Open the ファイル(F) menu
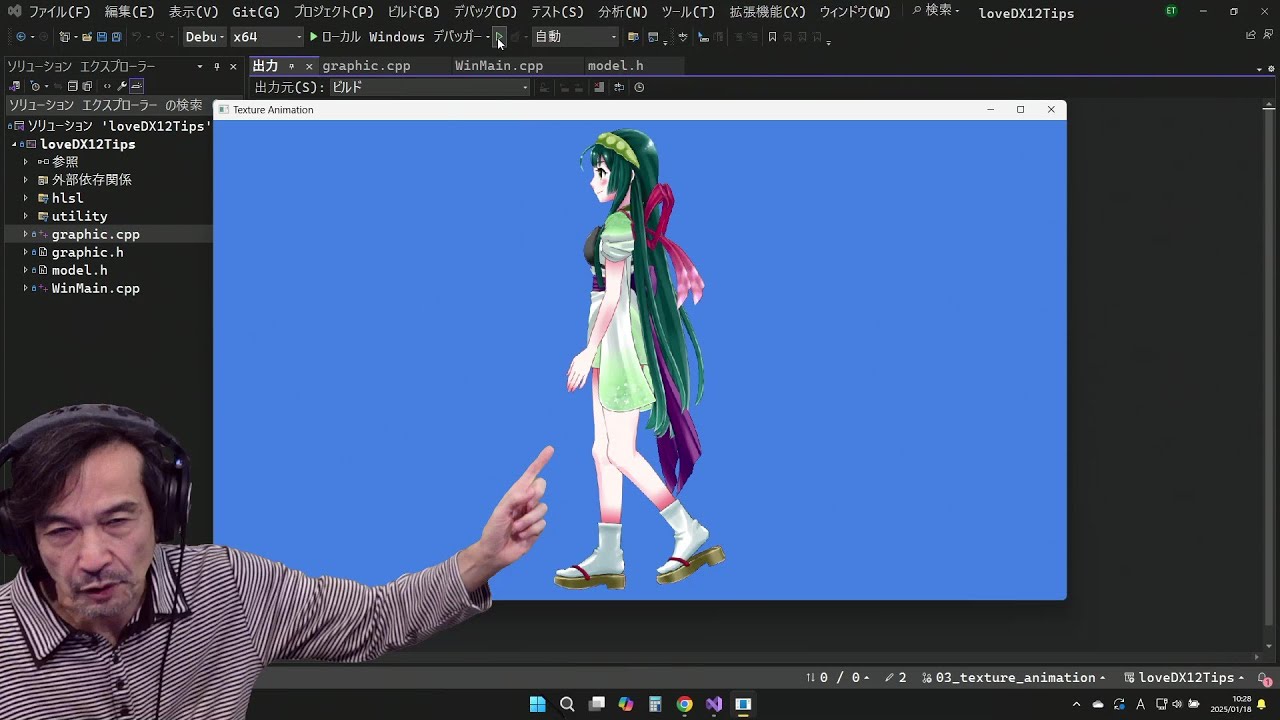The height and width of the screenshot is (720, 1280). click(59, 12)
